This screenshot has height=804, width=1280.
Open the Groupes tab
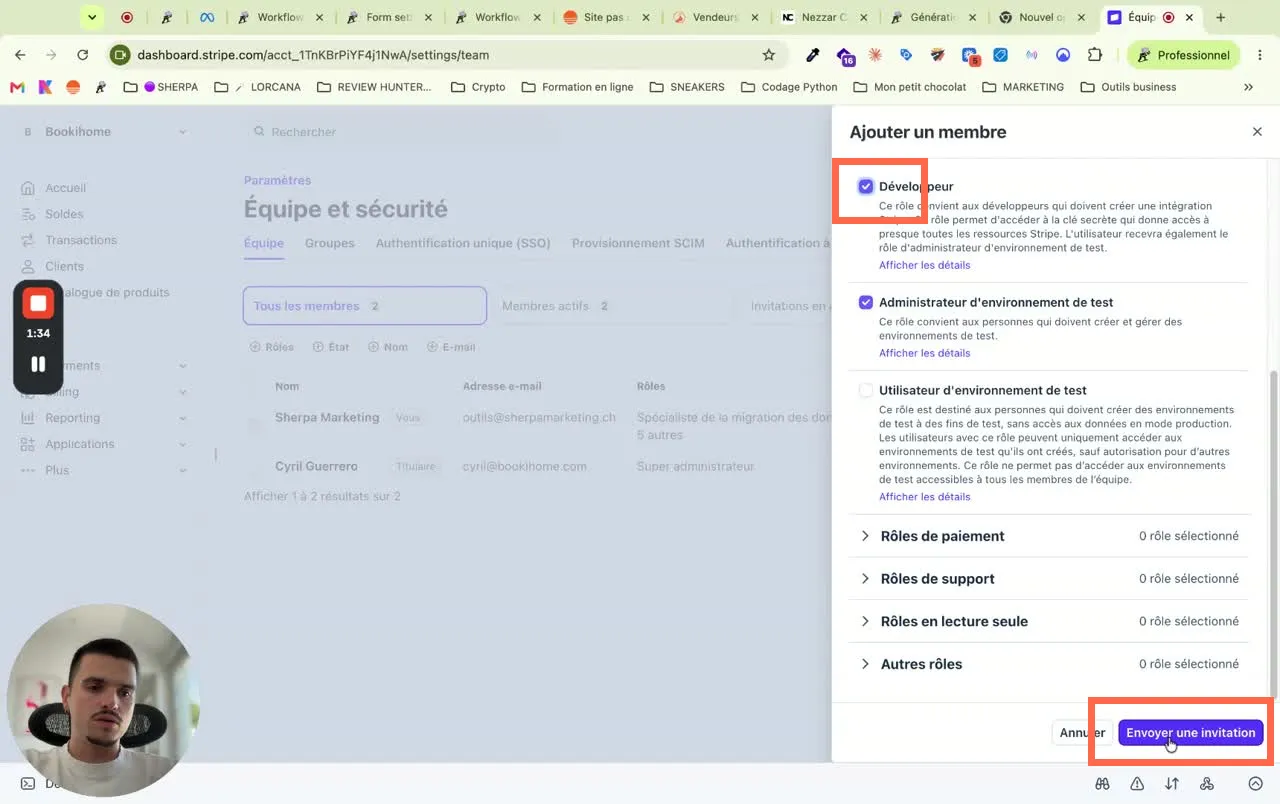pos(330,243)
